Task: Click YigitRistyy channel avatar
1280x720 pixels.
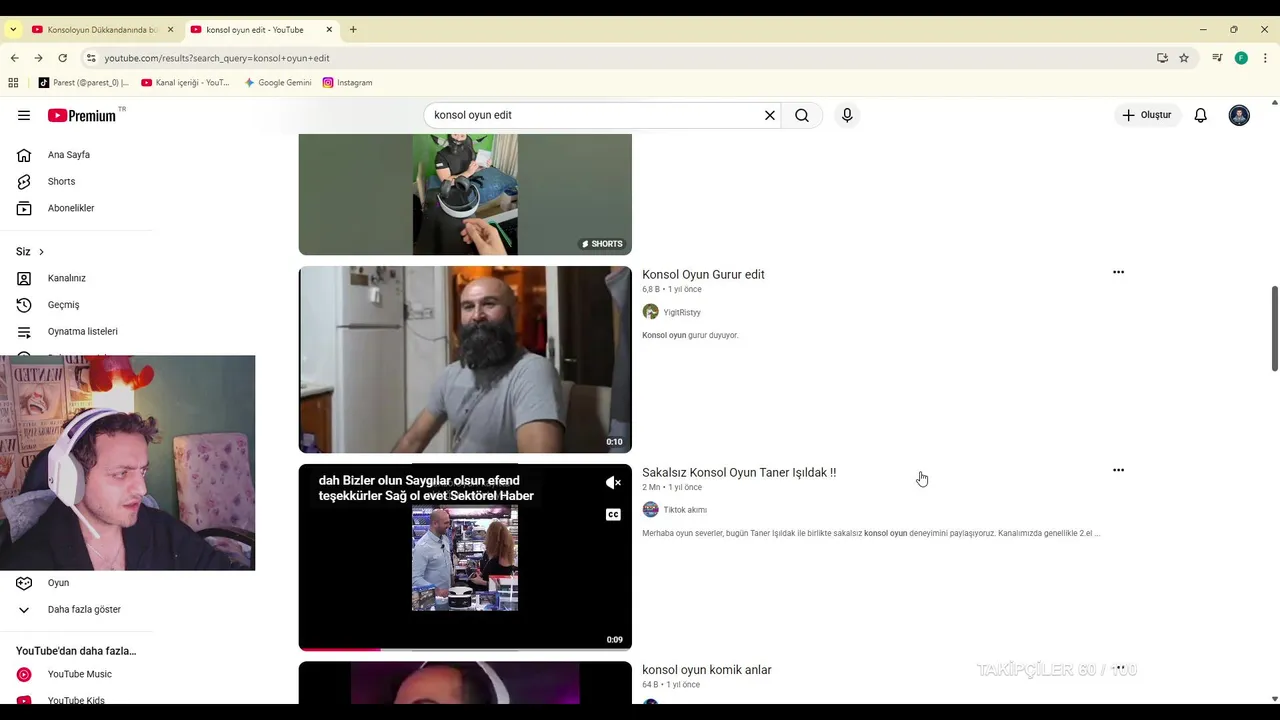Action: point(650,312)
